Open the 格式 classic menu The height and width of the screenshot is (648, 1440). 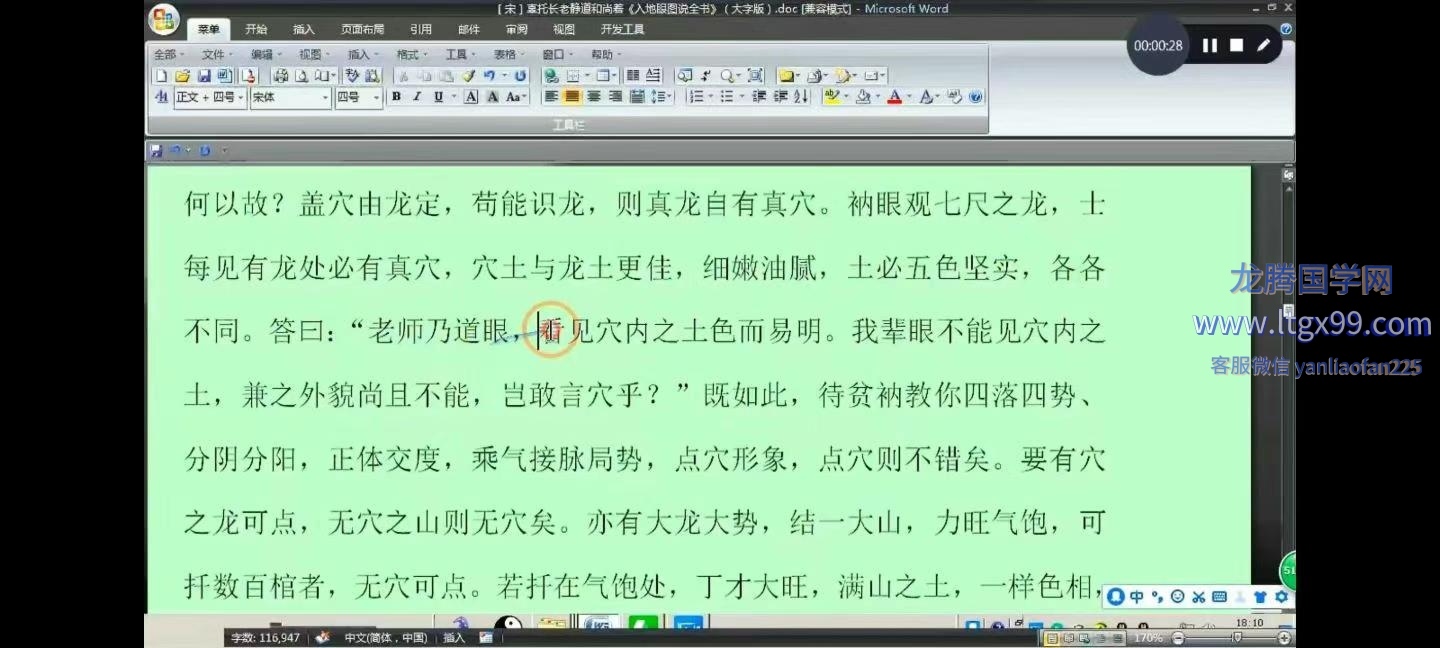coord(410,54)
